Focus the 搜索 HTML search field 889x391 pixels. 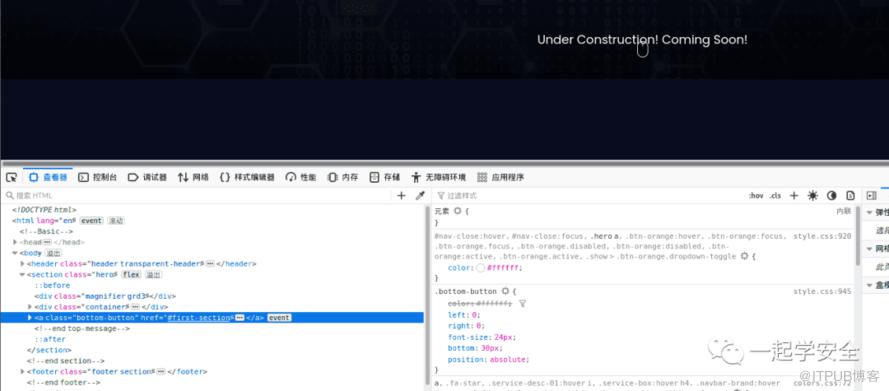[198, 196]
